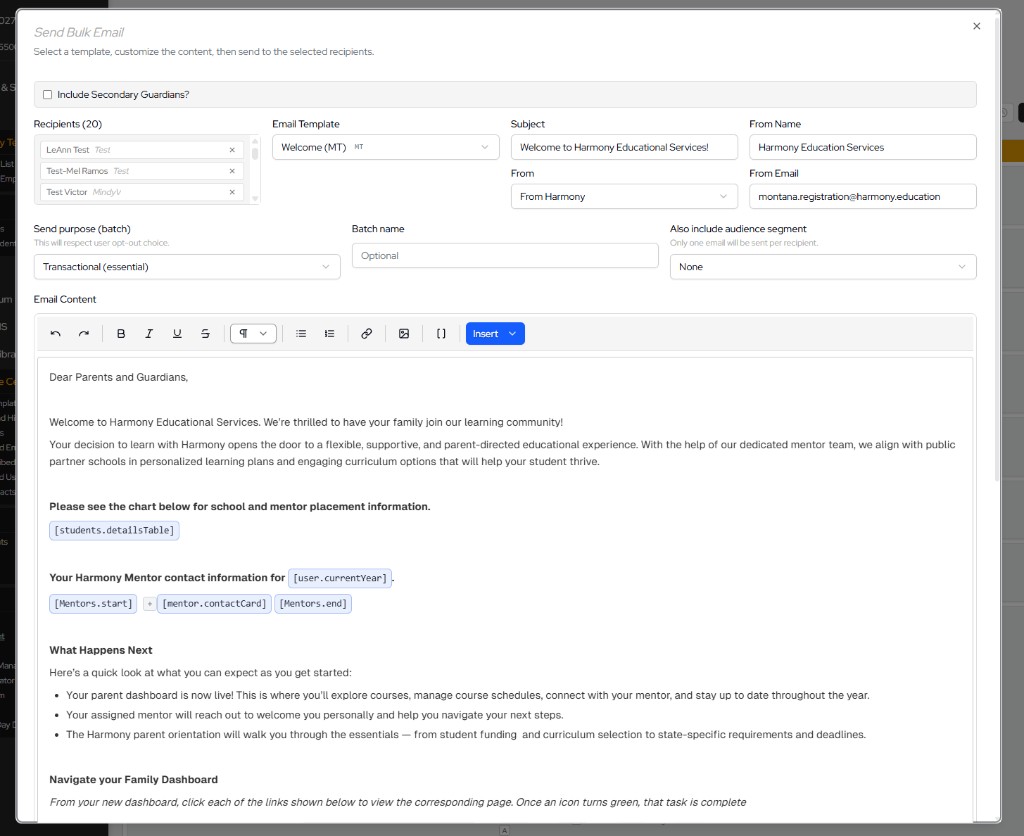The width and height of the screenshot is (1024, 836).
Task: Select the Mentors.end merge tag
Action: 313,603
